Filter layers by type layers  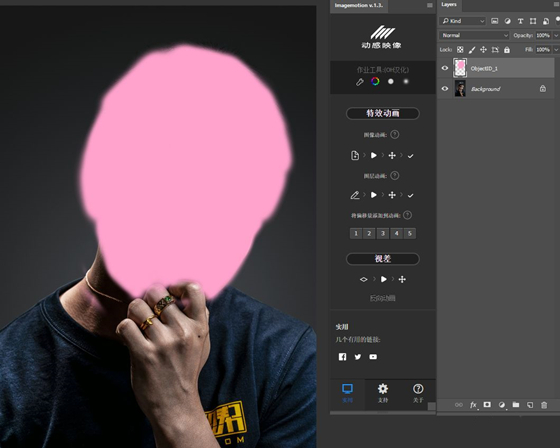[x=520, y=21]
